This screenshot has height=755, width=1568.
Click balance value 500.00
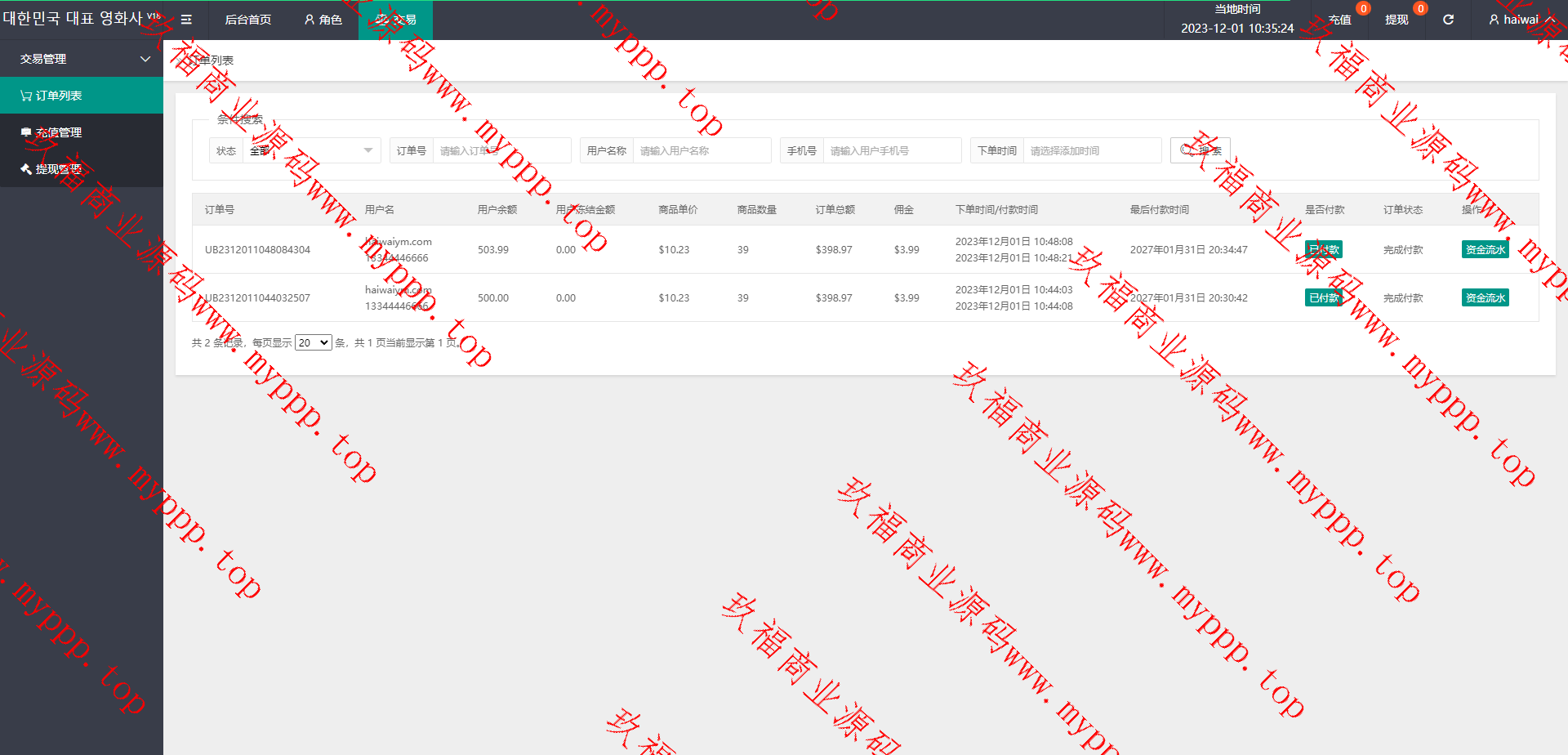[x=493, y=297]
